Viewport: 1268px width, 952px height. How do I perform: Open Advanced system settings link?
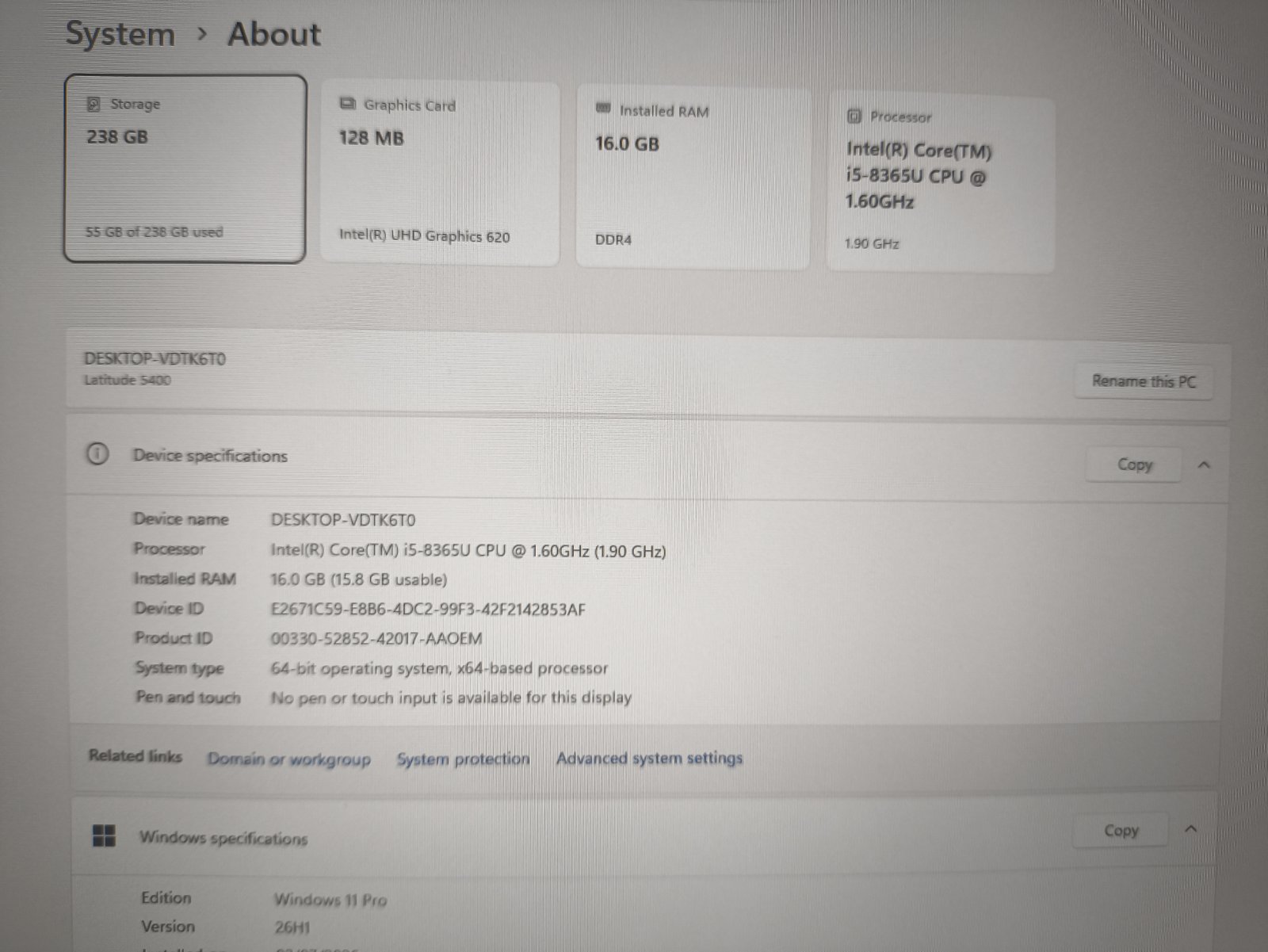[650, 758]
